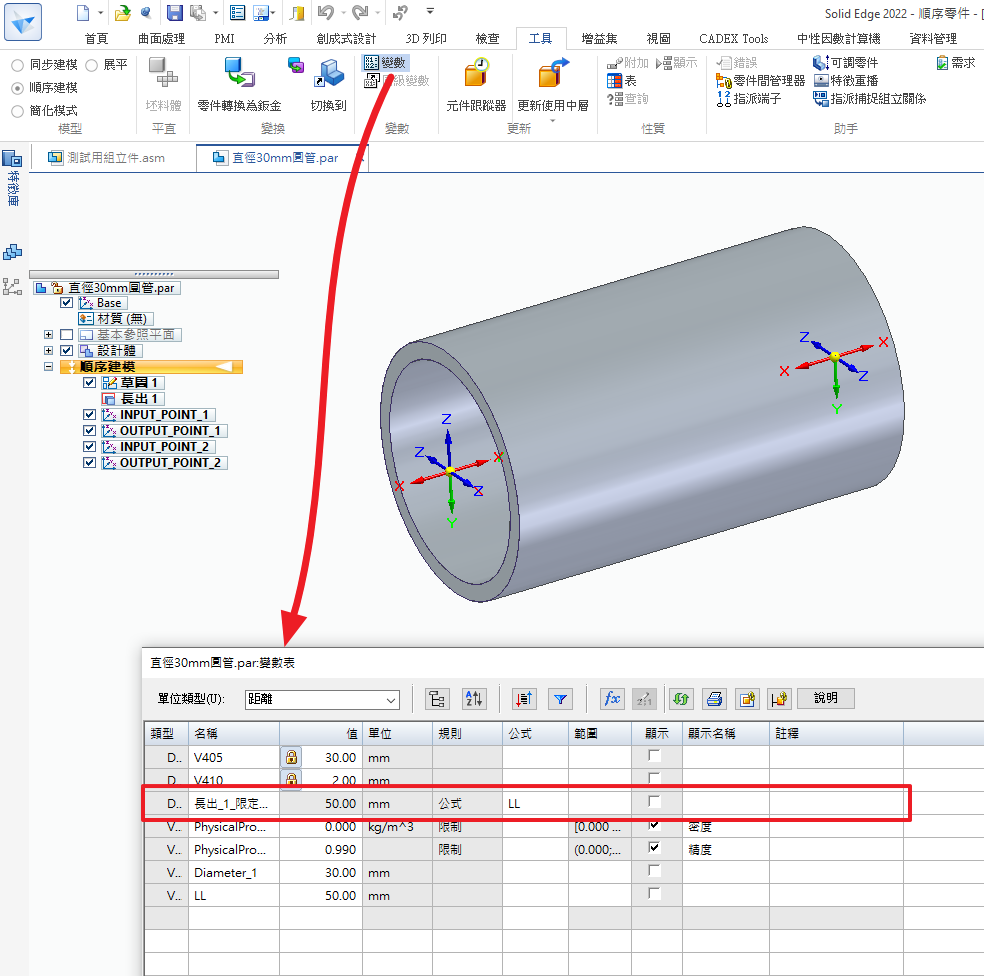Open the Solid Edge application button

point(23,22)
